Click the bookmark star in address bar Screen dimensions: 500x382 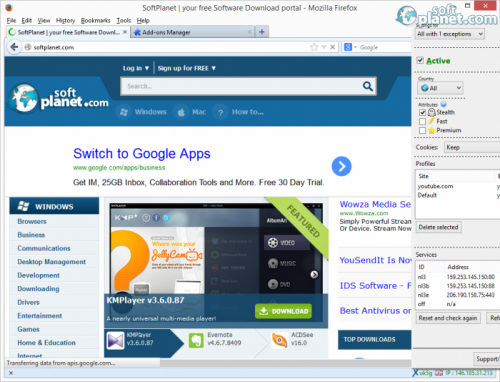314,47
